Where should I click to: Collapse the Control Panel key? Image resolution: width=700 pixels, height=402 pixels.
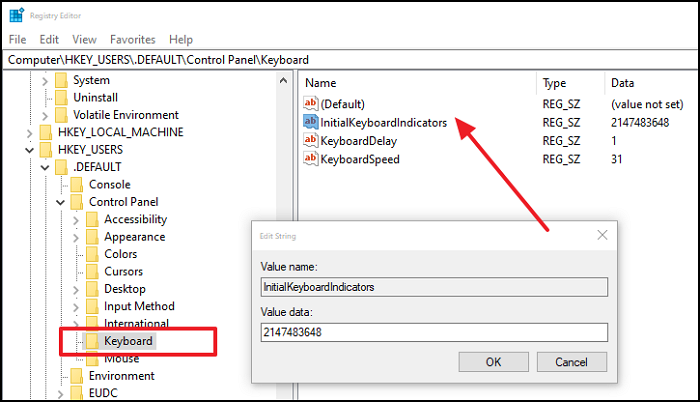pyautogui.click(x=61, y=203)
